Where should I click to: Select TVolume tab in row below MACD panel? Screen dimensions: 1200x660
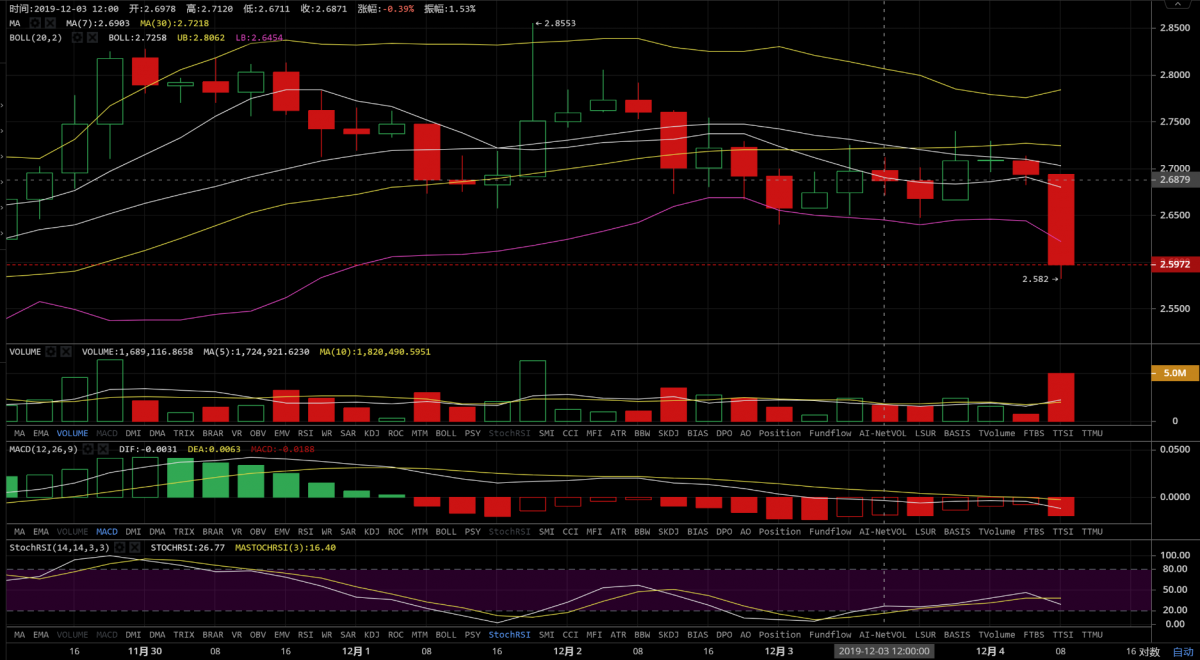997,532
